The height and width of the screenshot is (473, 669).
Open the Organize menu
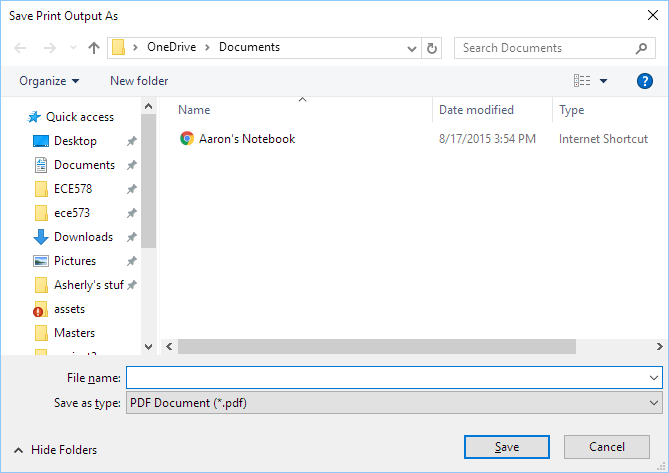[x=49, y=81]
